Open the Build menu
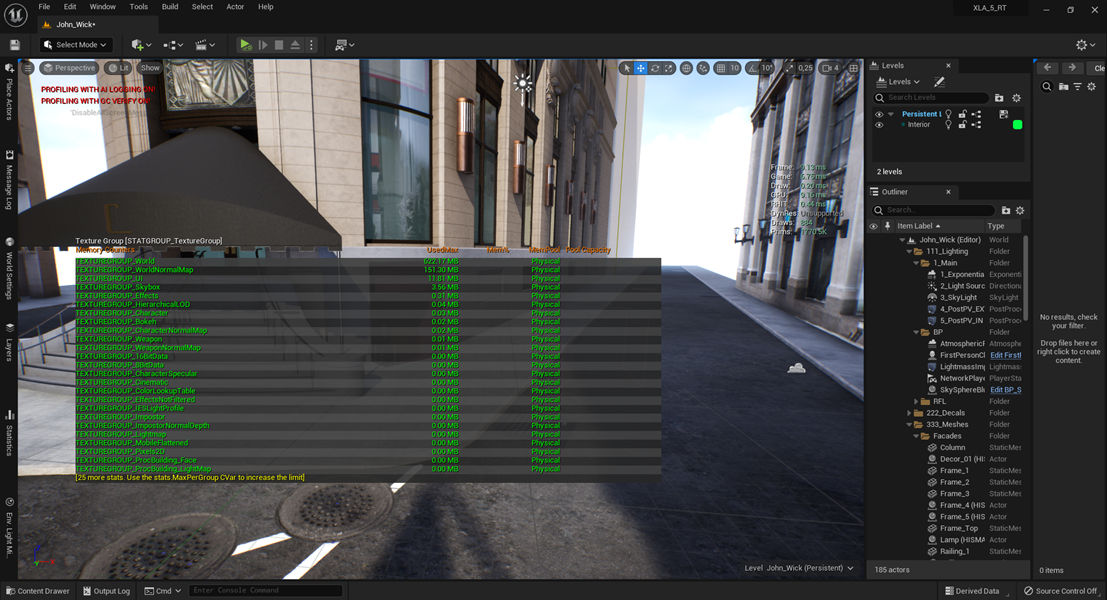This screenshot has width=1107, height=600. tap(170, 6)
